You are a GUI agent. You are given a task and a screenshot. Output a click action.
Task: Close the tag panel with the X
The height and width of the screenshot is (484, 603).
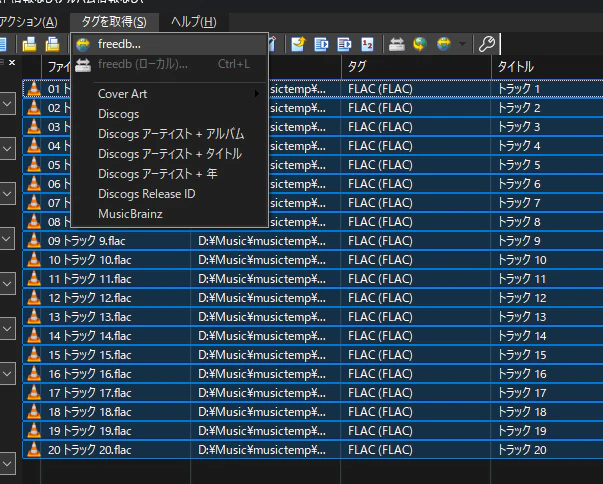pos(12,62)
